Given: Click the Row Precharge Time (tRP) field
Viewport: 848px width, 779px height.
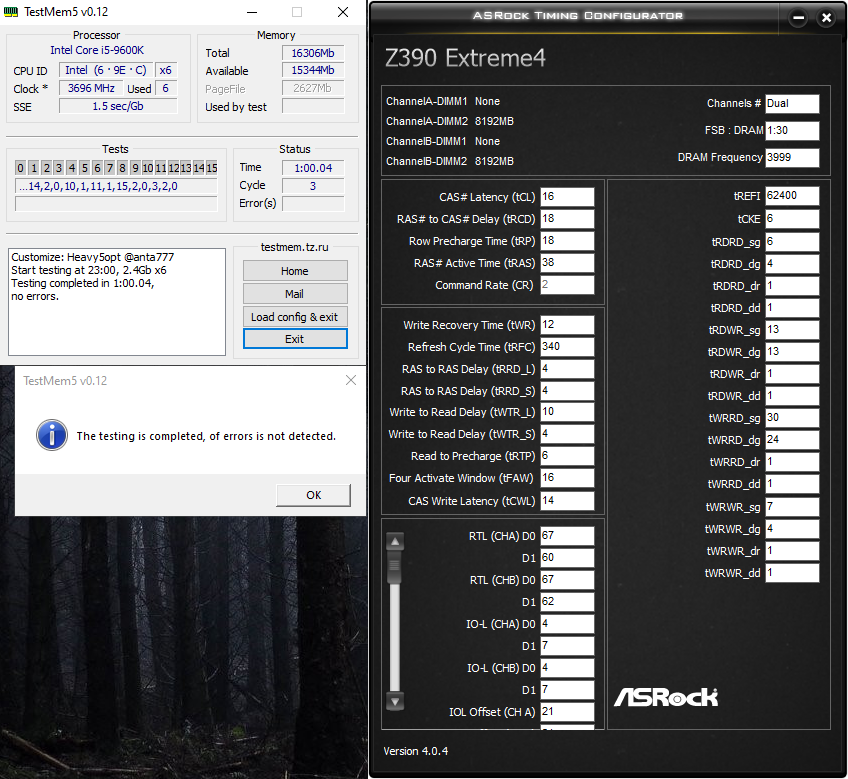Looking at the screenshot, I should 567,241.
